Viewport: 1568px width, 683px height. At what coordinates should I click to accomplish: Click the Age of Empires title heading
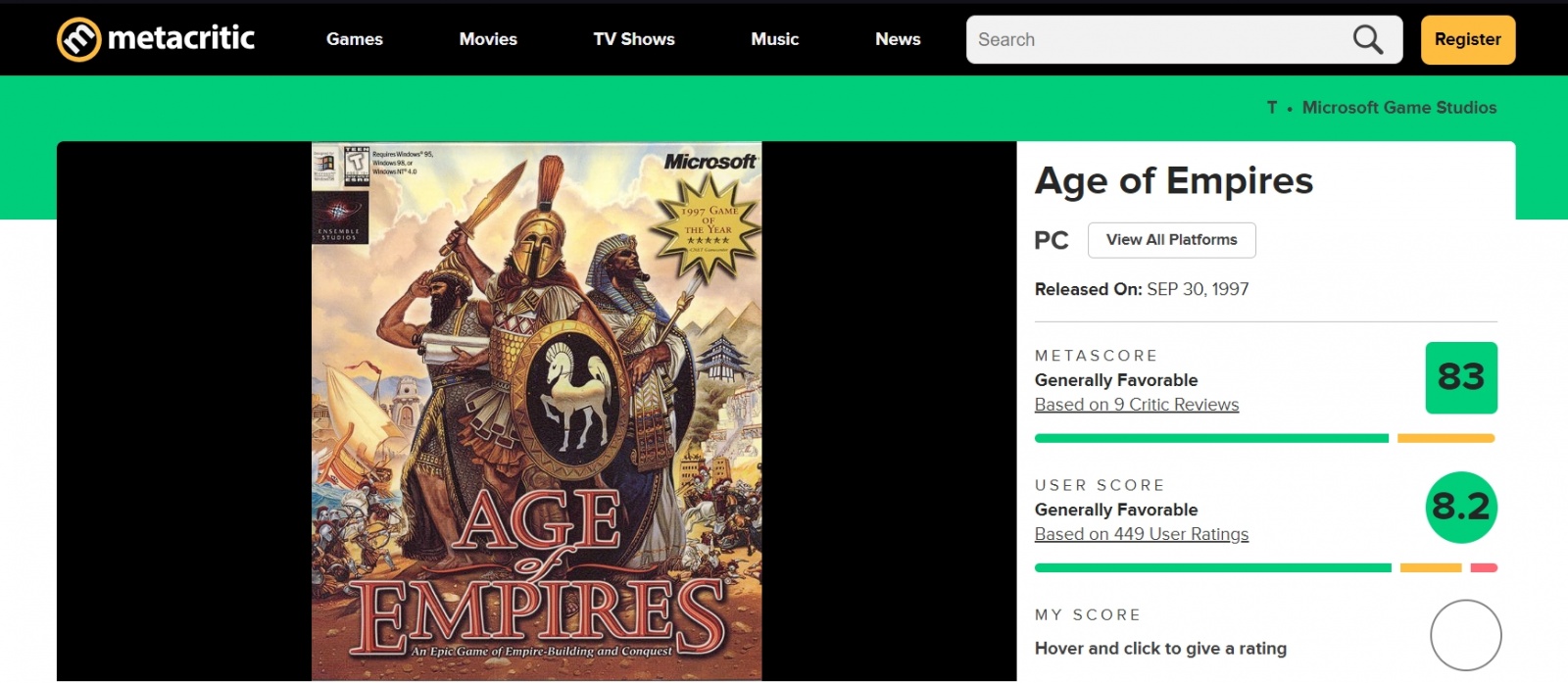click(x=1173, y=181)
